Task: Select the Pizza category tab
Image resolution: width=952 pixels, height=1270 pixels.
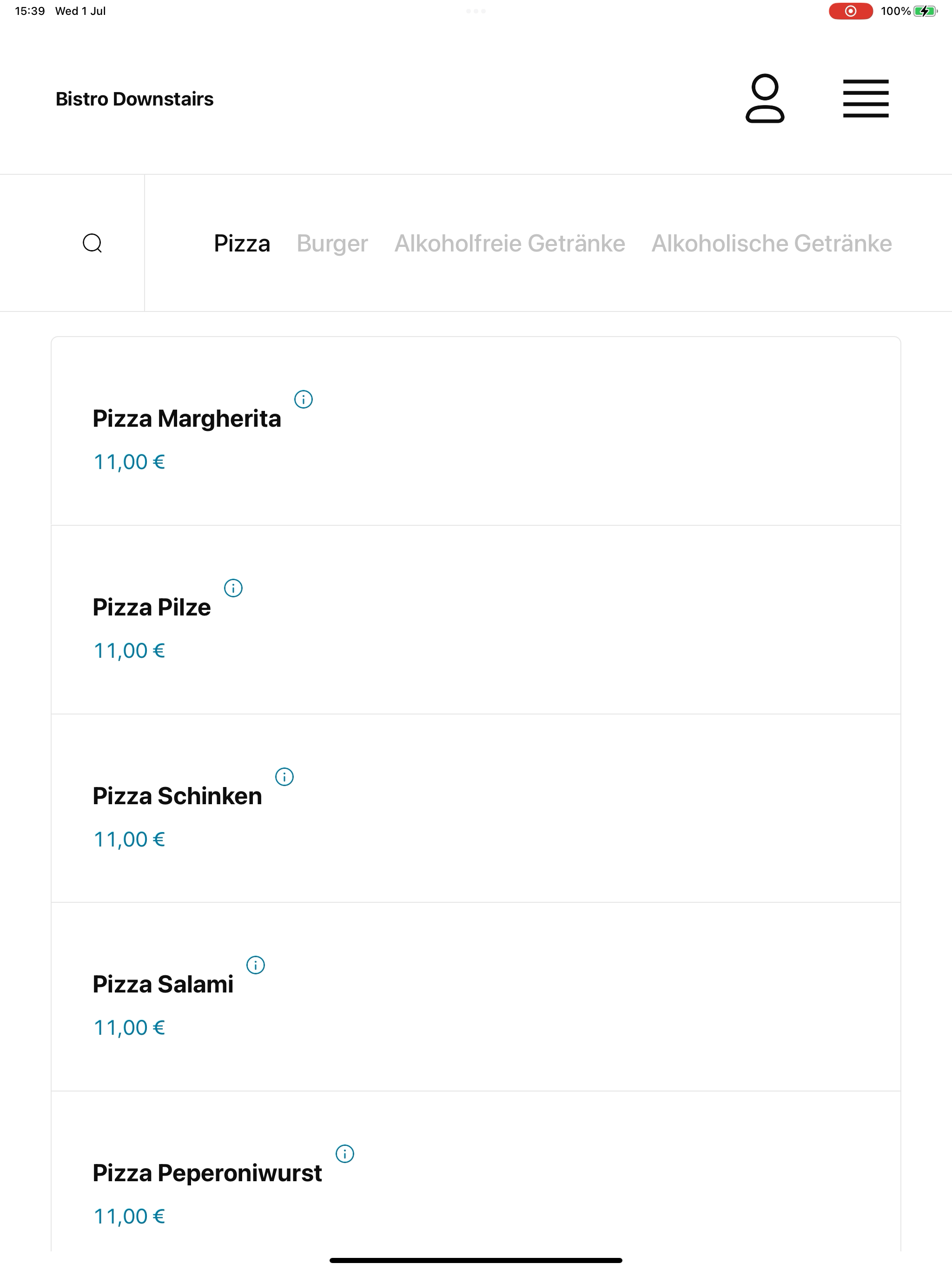Action: pos(242,244)
